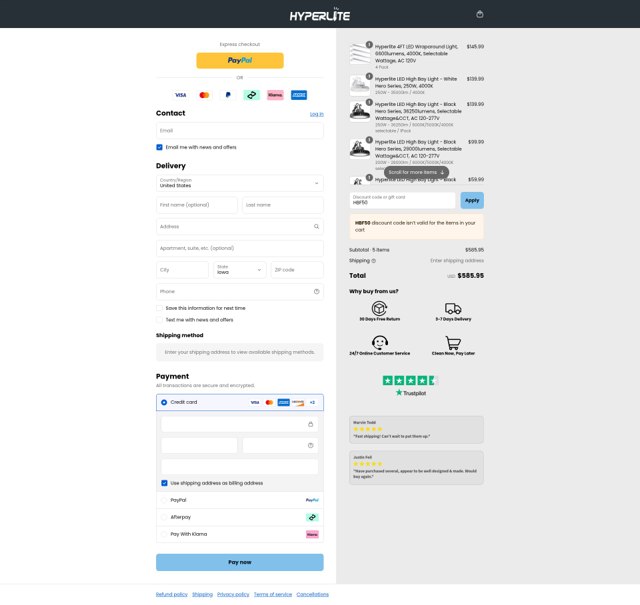Check Save this information for next time
Screen dimensions: 640x605
pos(159,308)
